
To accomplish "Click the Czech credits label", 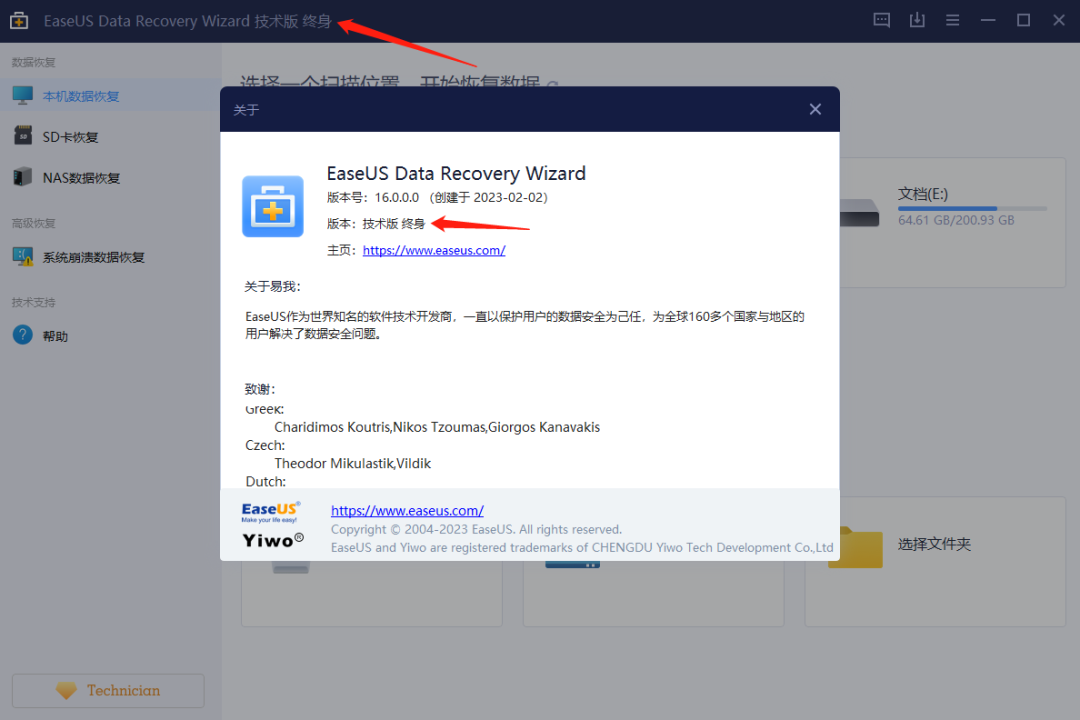I will tap(264, 445).
